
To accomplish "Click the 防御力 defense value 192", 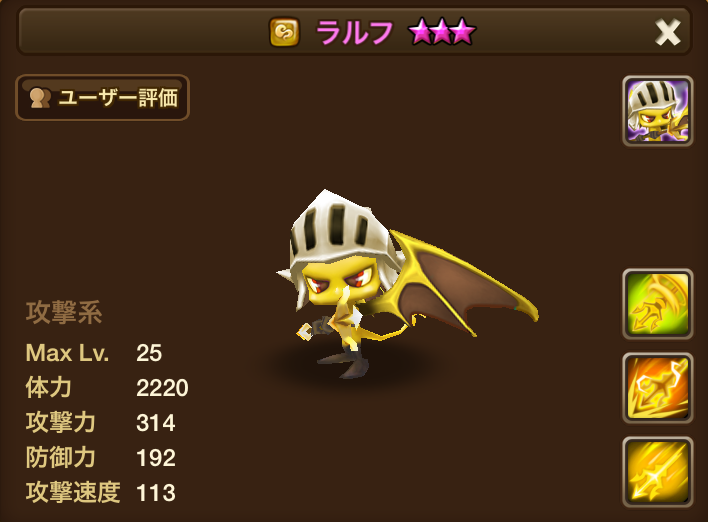I will [155, 458].
